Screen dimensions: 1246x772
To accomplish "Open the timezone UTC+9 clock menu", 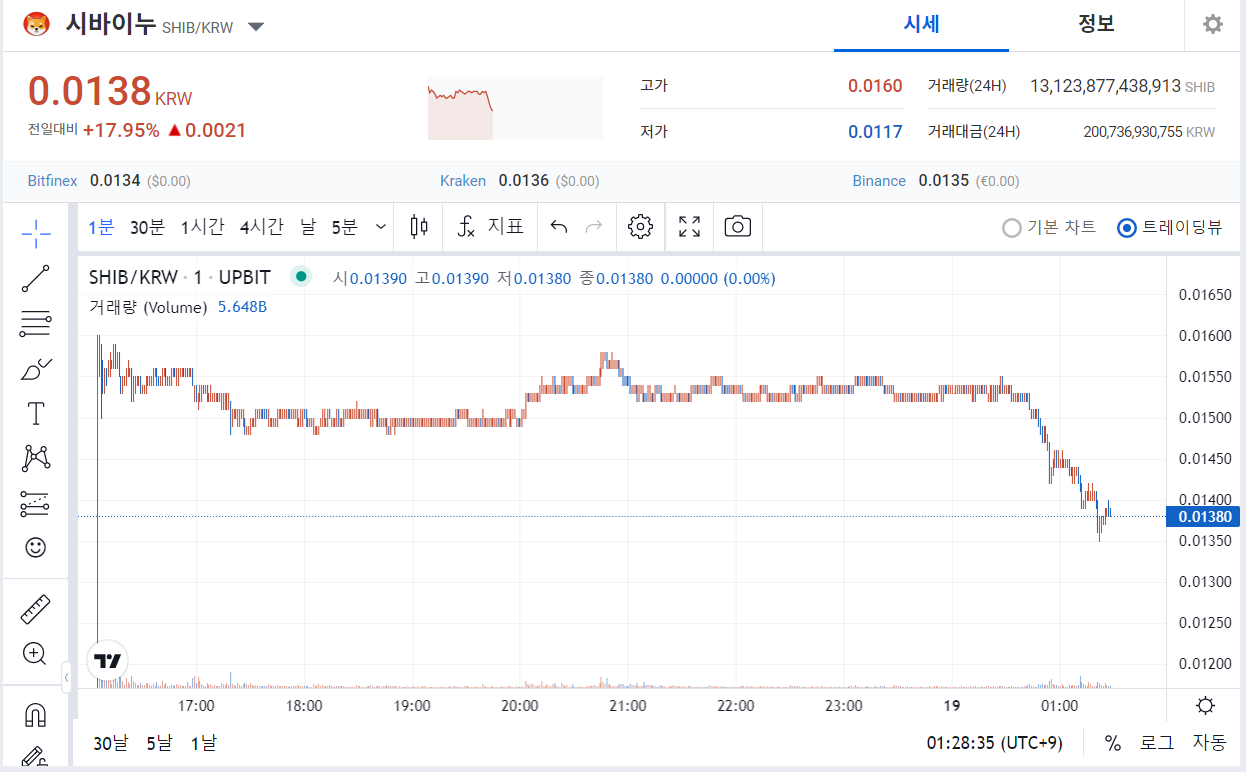I will tap(994, 743).
